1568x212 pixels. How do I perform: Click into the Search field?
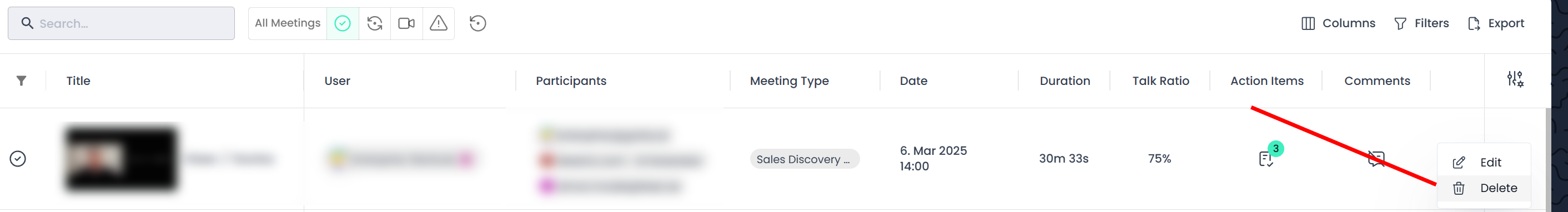[x=121, y=23]
